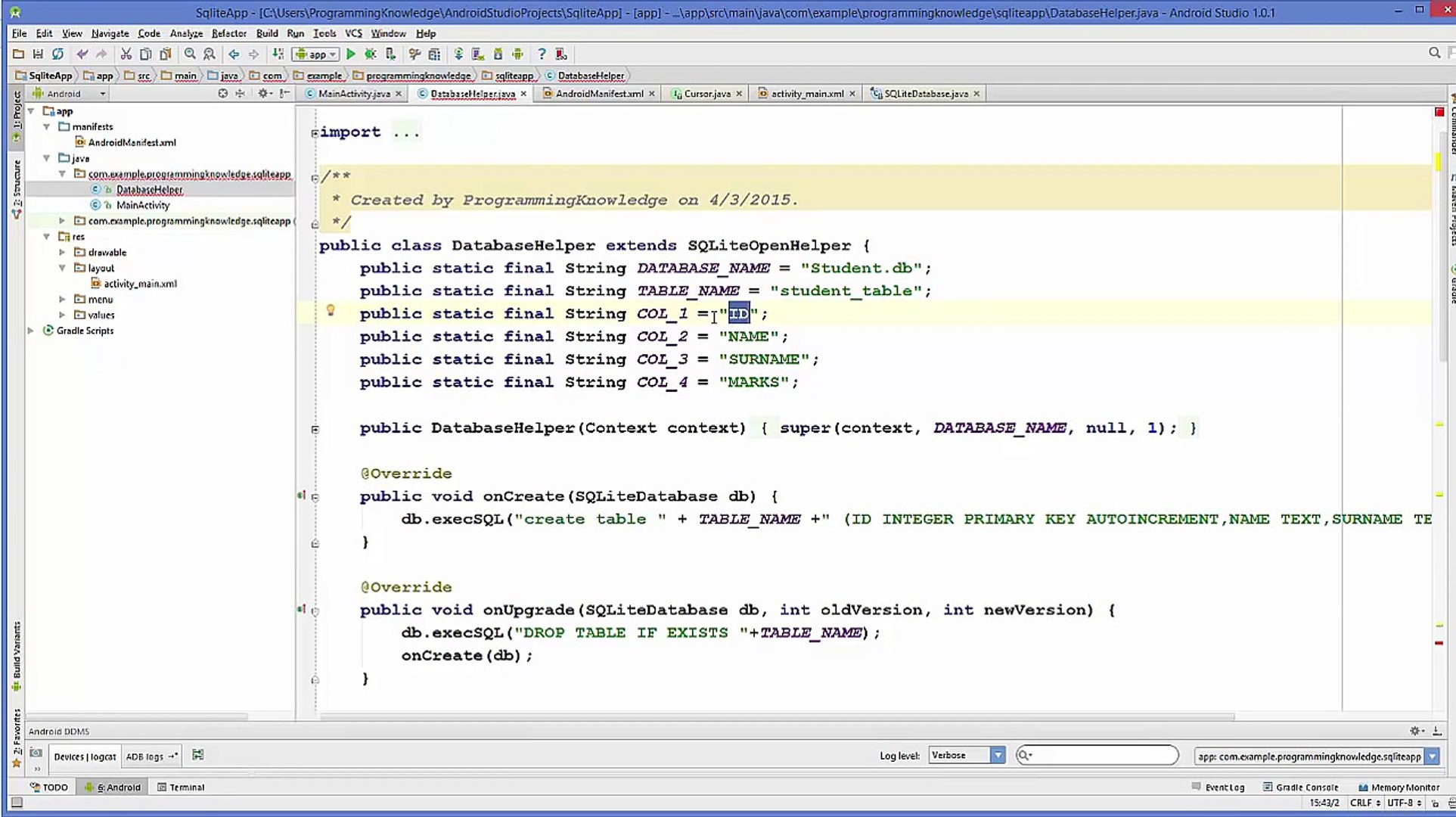The image size is (1456, 817).
Task: Open Help with the question mark icon
Action: click(x=542, y=54)
